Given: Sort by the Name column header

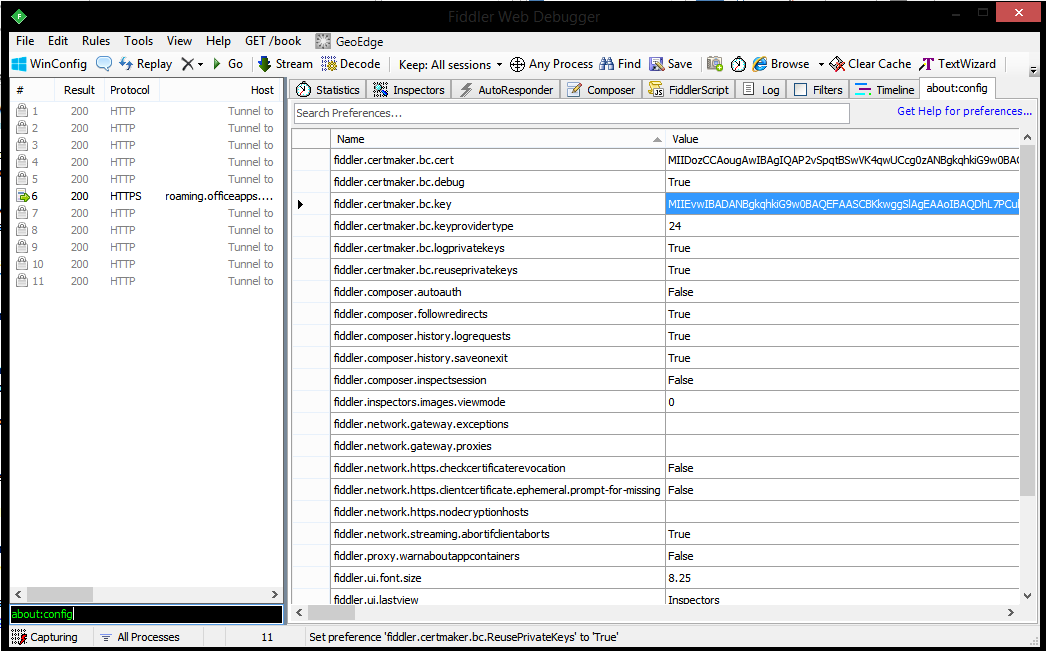Looking at the screenshot, I should 498,139.
